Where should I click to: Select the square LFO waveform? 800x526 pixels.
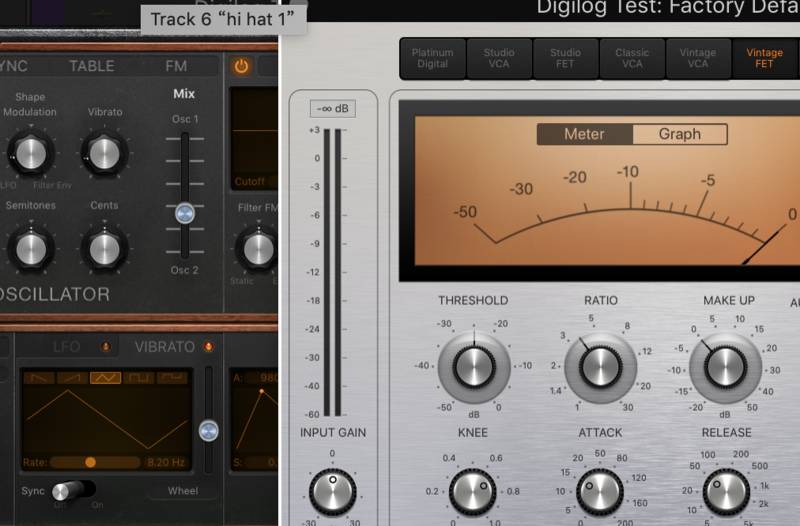[x=138, y=377]
